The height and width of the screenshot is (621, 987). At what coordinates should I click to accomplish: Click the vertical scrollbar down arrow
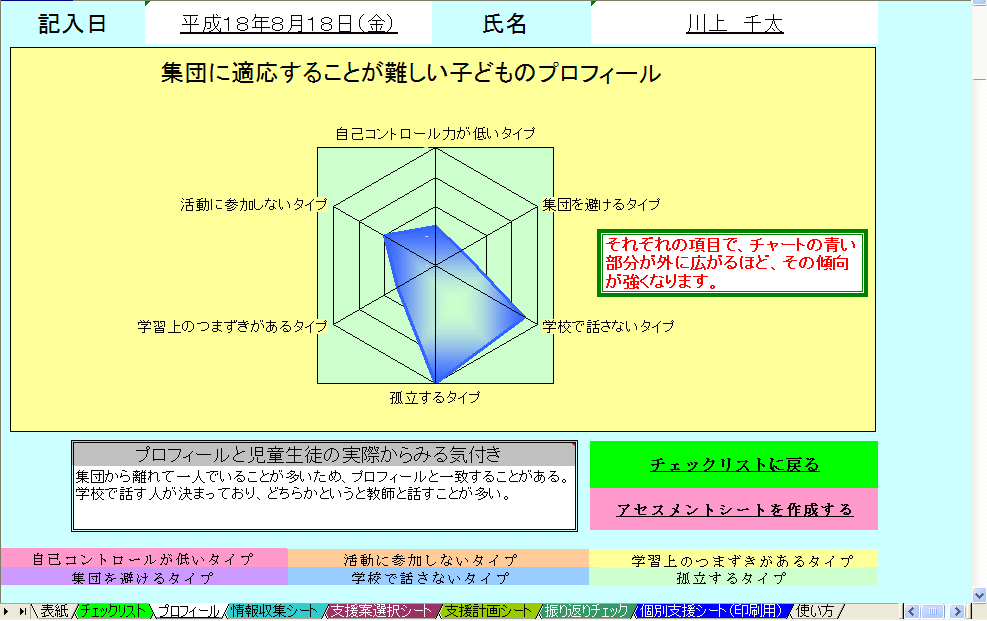(979, 595)
